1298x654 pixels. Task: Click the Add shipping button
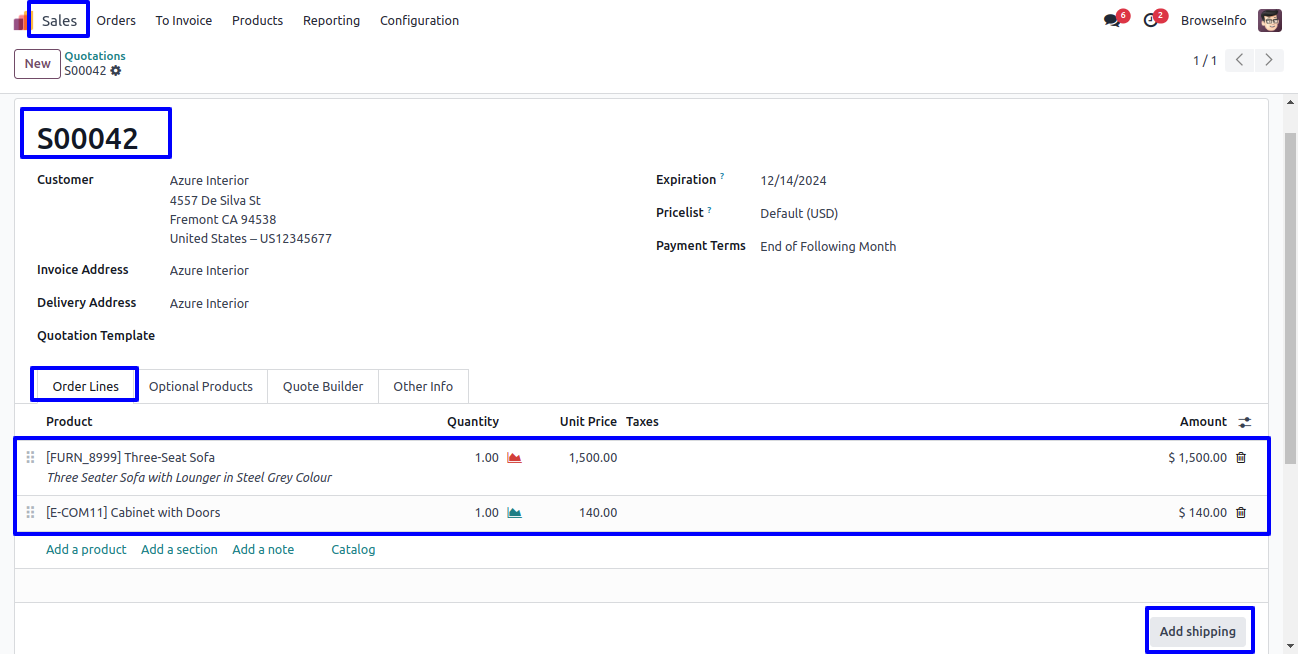1198,631
